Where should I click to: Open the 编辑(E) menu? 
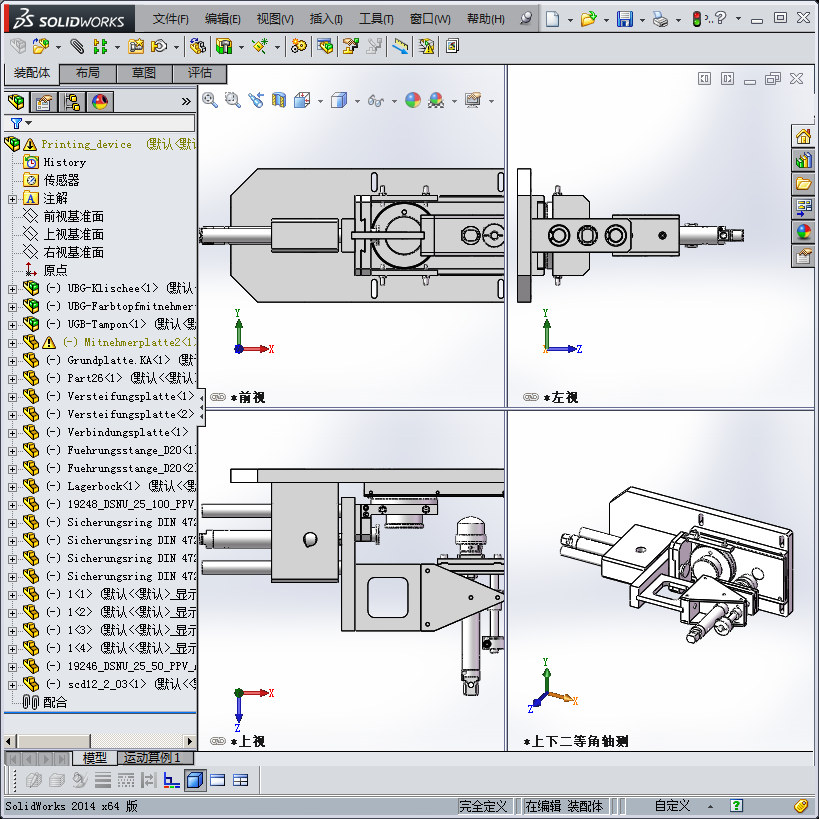click(x=223, y=19)
